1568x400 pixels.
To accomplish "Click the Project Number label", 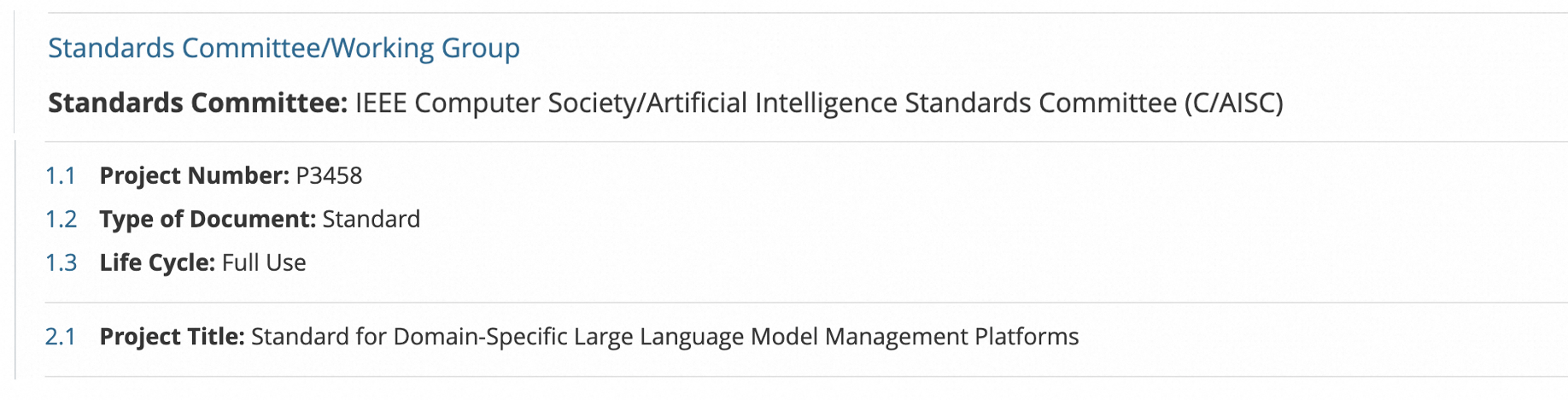I will point(195,175).
